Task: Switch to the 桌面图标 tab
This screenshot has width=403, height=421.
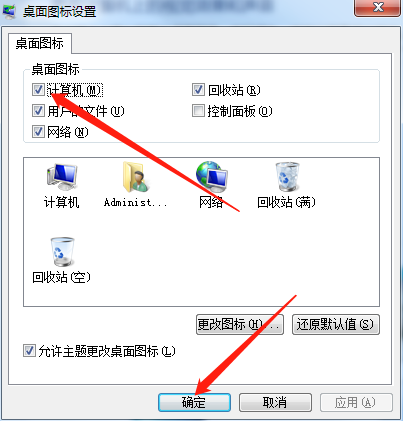Action: pos(40,43)
